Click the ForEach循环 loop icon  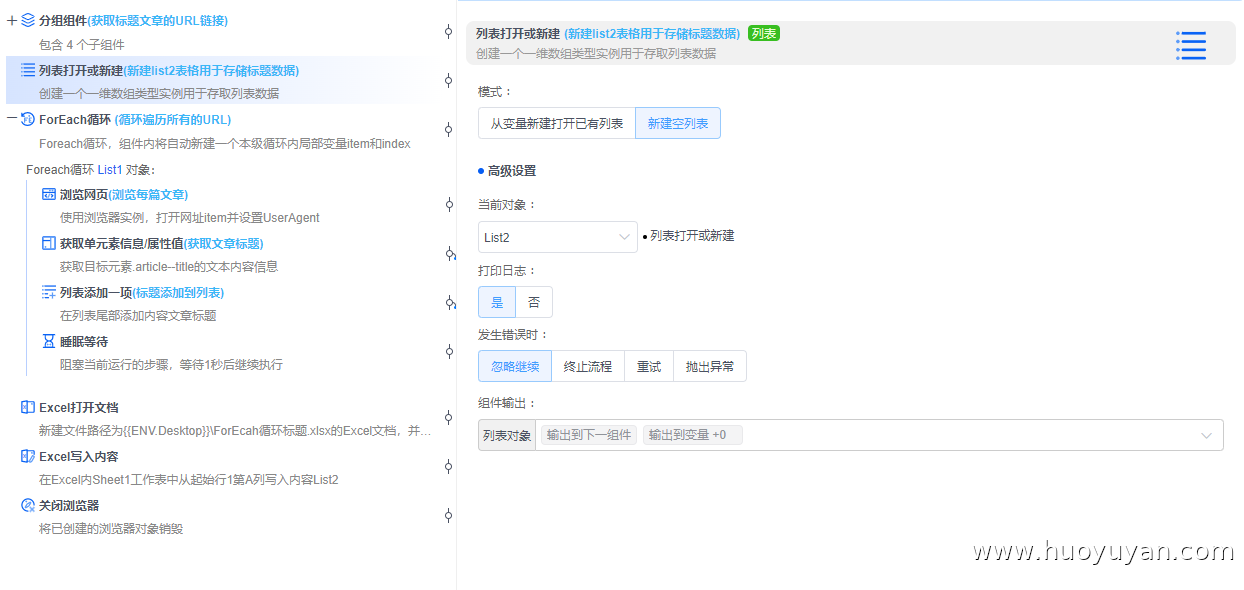pos(28,119)
